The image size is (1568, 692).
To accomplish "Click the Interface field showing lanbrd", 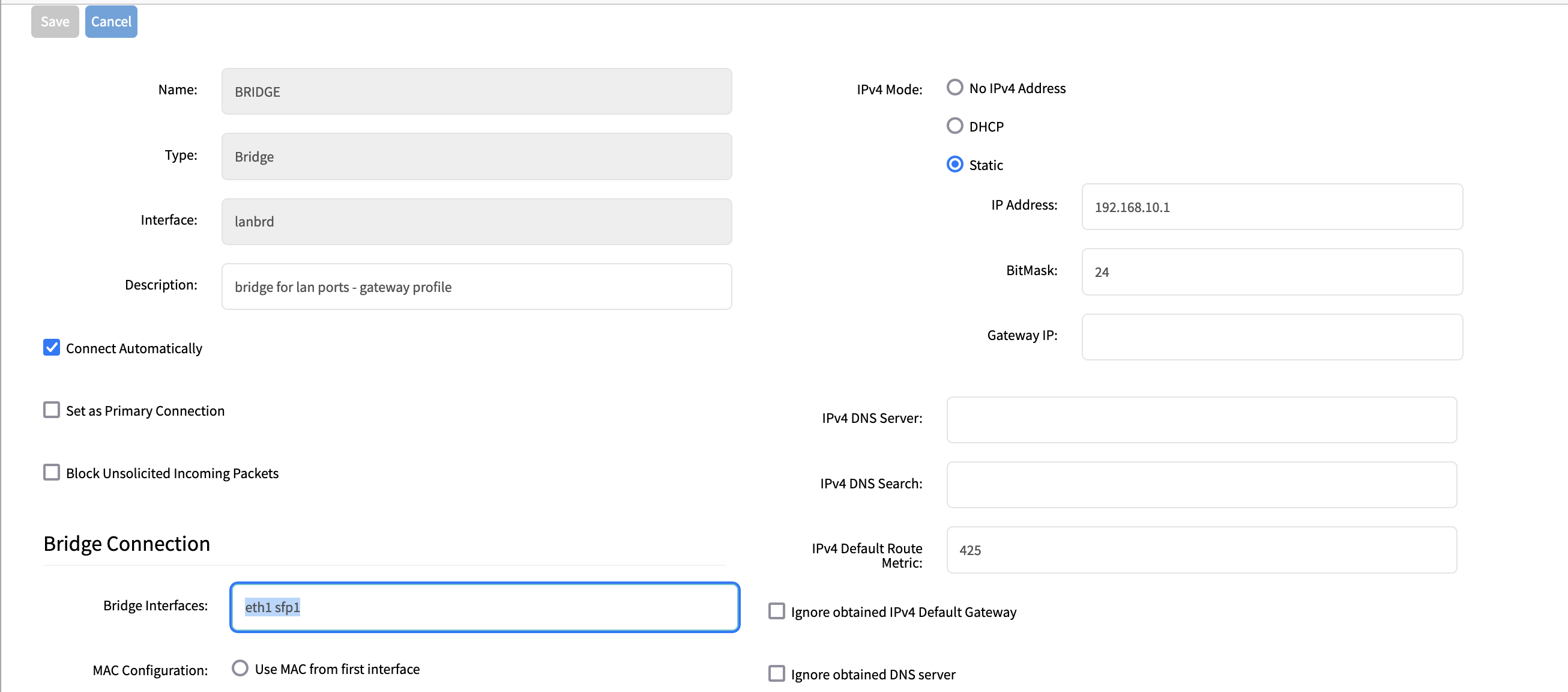I will [477, 222].
